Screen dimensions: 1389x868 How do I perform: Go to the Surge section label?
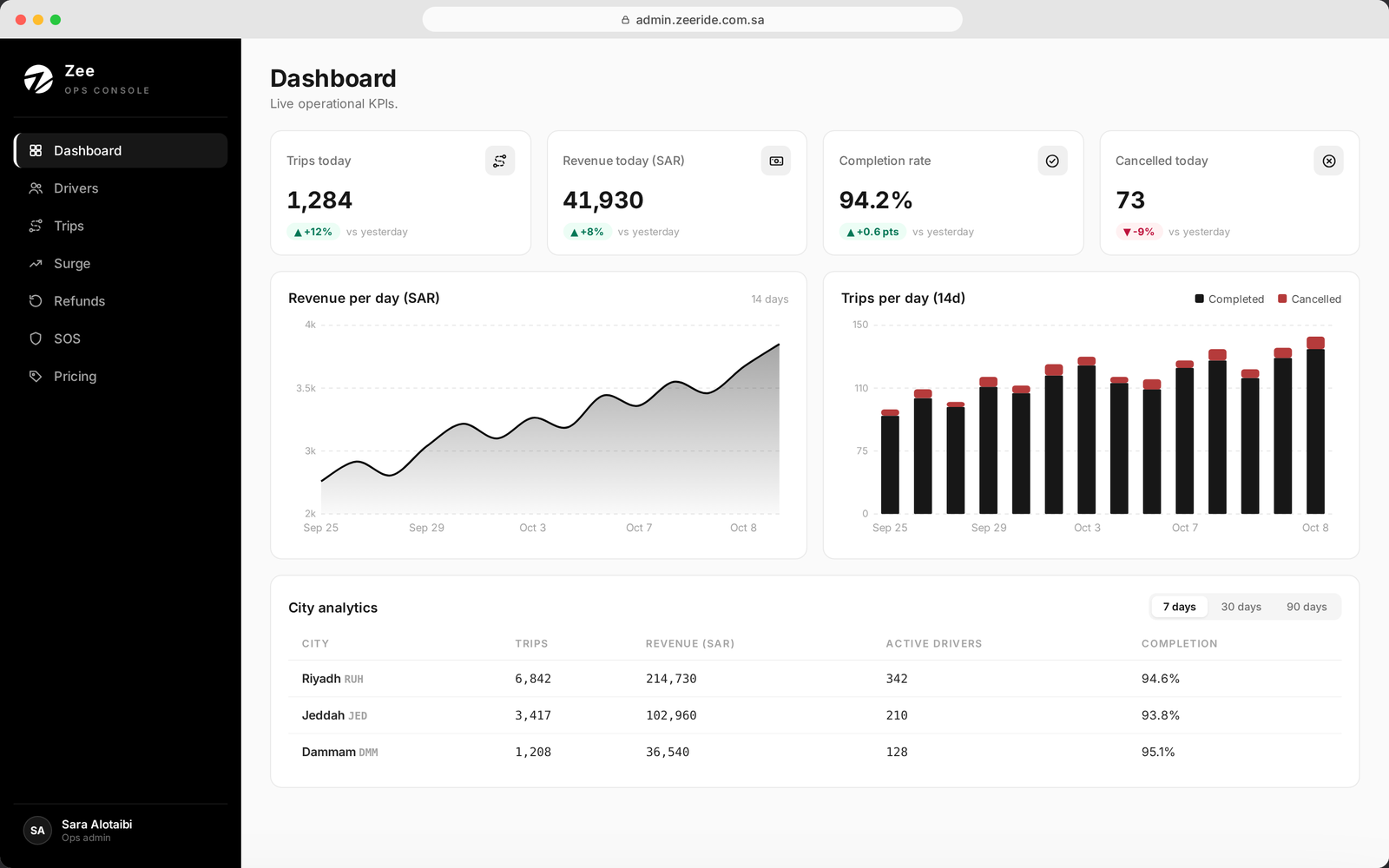point(72,264)
